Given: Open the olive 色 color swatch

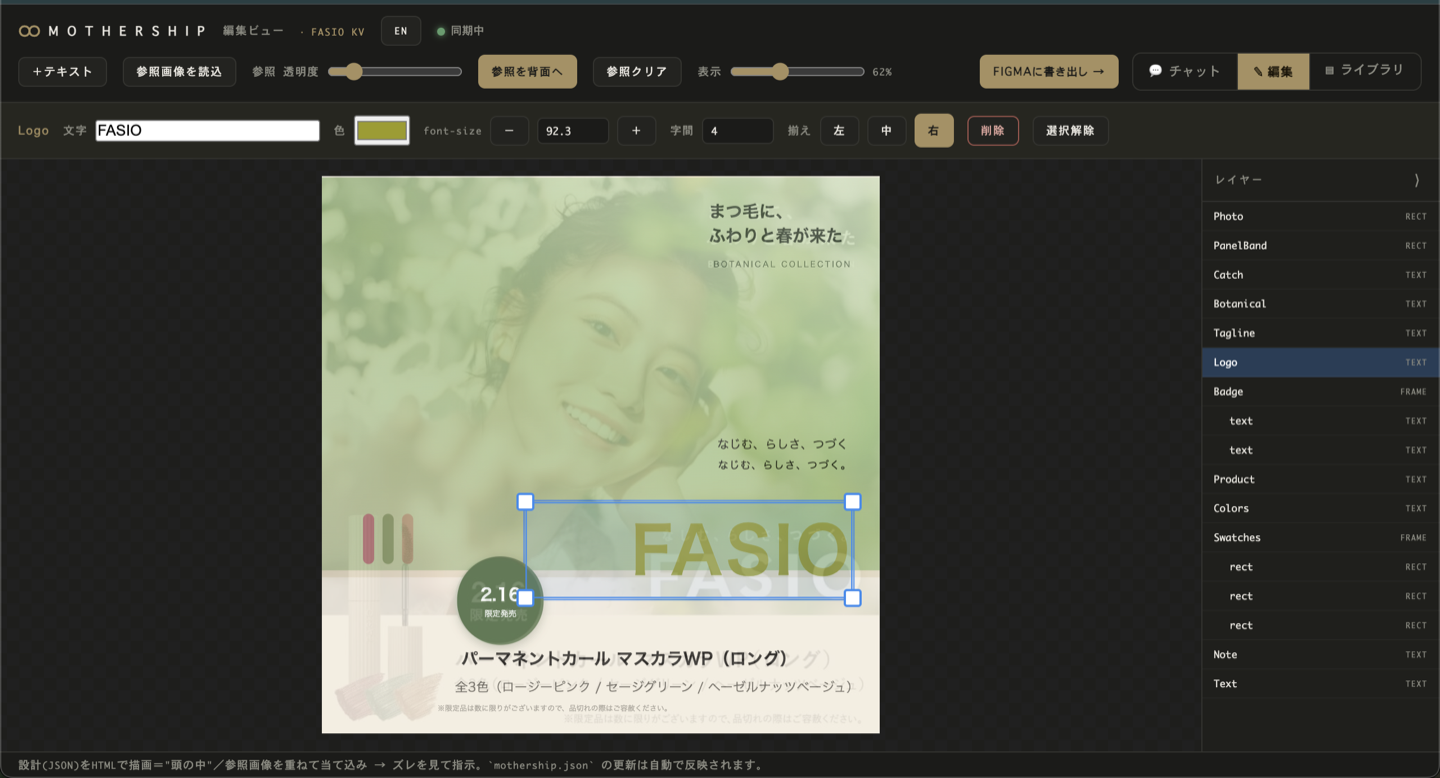Looking at the screenshot, I should [382, 131].
